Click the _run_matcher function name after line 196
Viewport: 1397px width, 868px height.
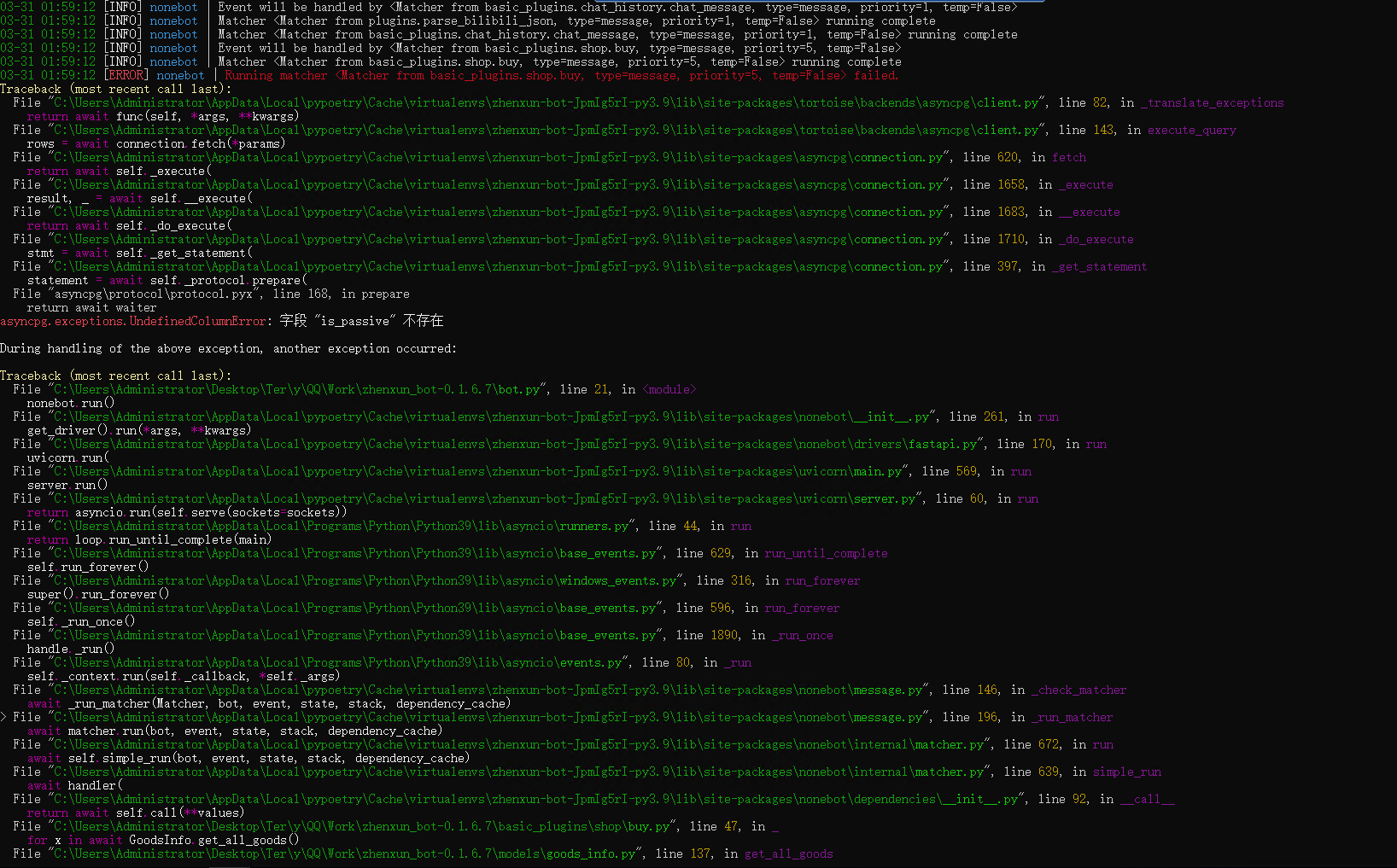click(1073, 717)
